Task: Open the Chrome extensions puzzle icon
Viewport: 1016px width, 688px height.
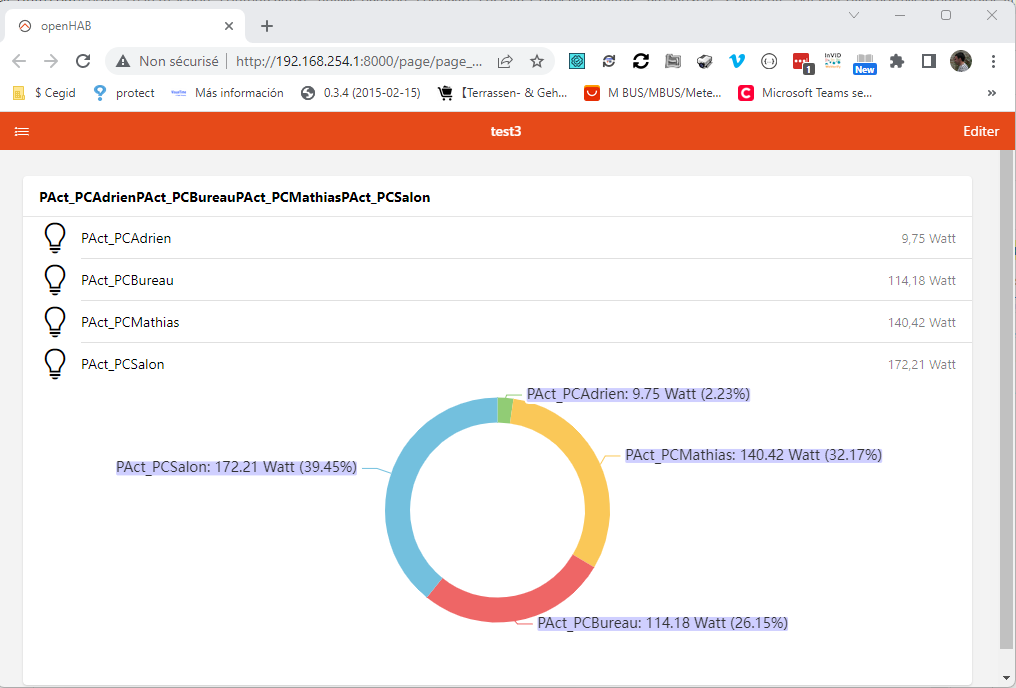Action: [x=897, y=61]
